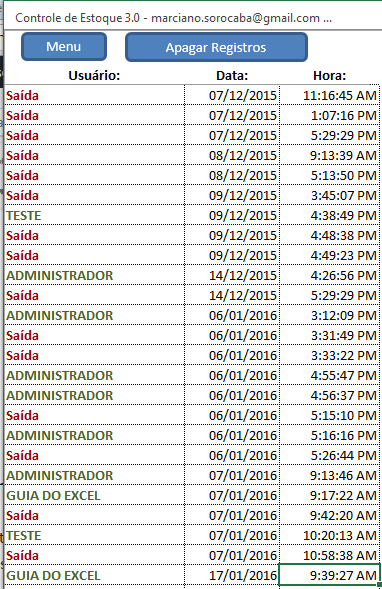Viewport: 382px width, 589px height.
Task: Select the TESTE cell at 10:20:13 AM row
Action: point(95,535)
